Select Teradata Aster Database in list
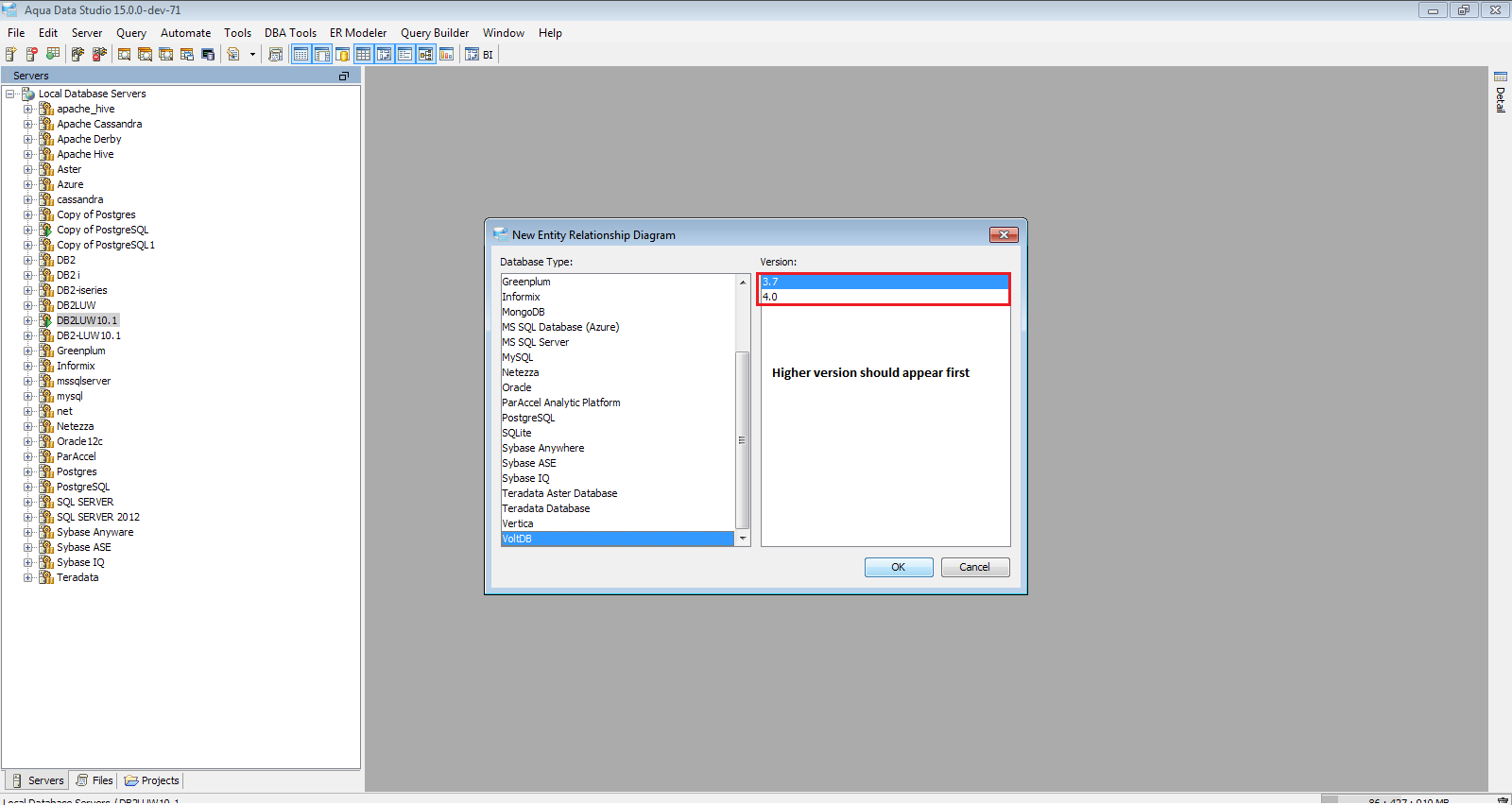Image resolution: width=1512 pixels, height=805 pixels. 618,493
